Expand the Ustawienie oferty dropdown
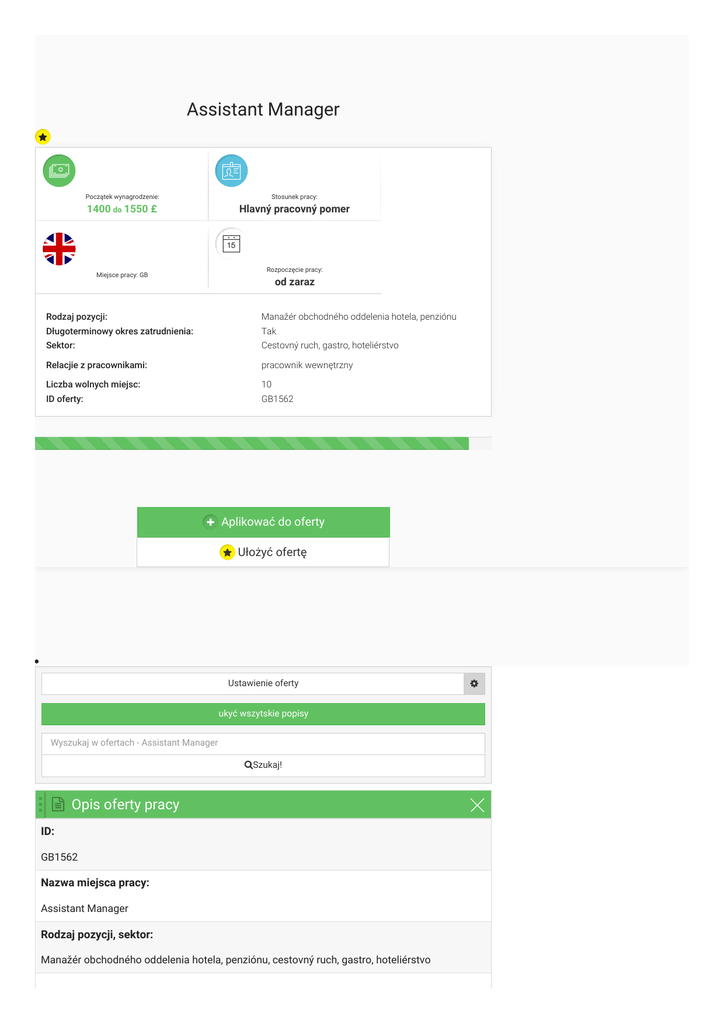This screenshot has width=724, height=1024. [252, 684]
